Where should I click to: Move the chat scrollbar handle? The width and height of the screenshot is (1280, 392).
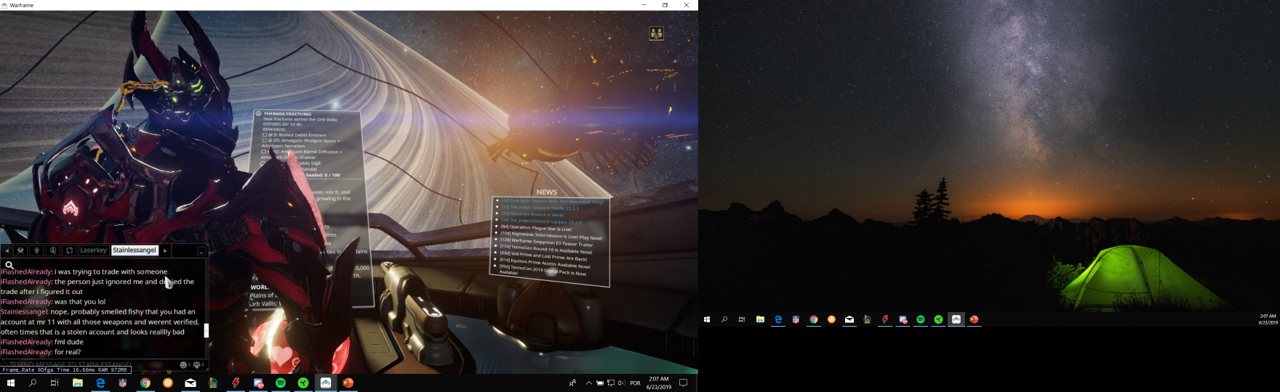(206, 331)
